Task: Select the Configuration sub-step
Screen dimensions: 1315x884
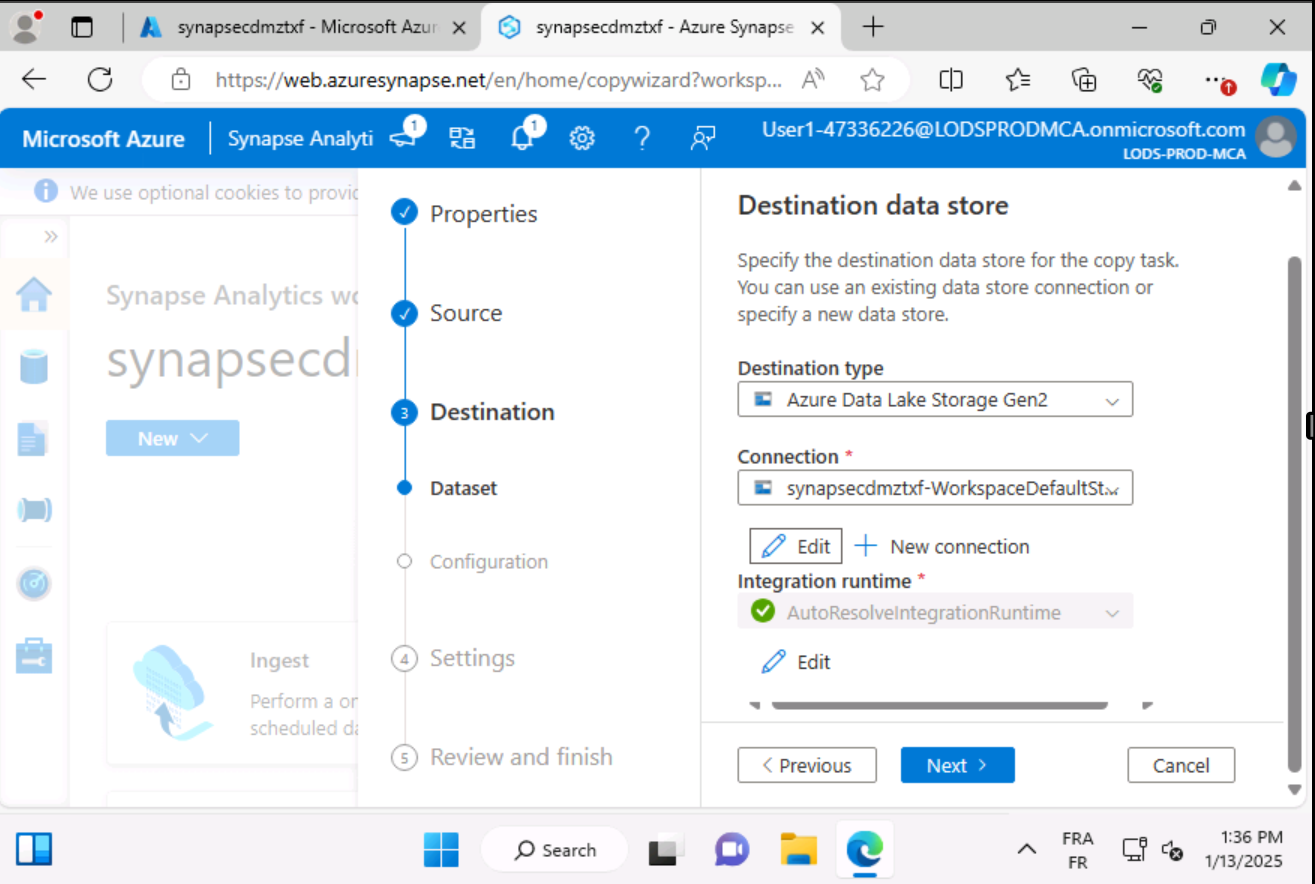Action: tap(489, 562)
